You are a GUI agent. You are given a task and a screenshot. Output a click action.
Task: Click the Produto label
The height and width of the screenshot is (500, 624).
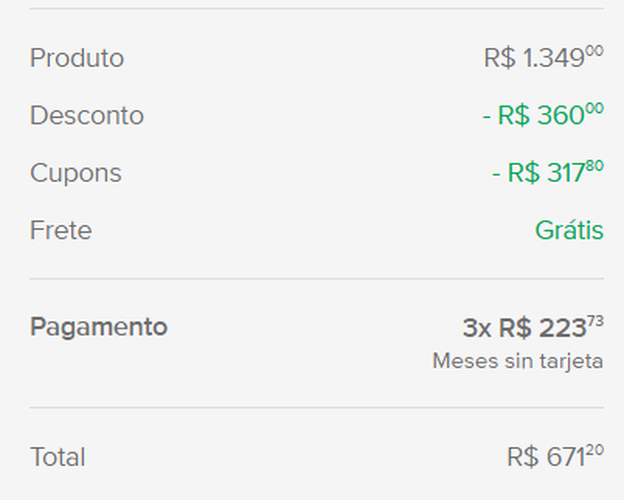click(x=77, y=58)
